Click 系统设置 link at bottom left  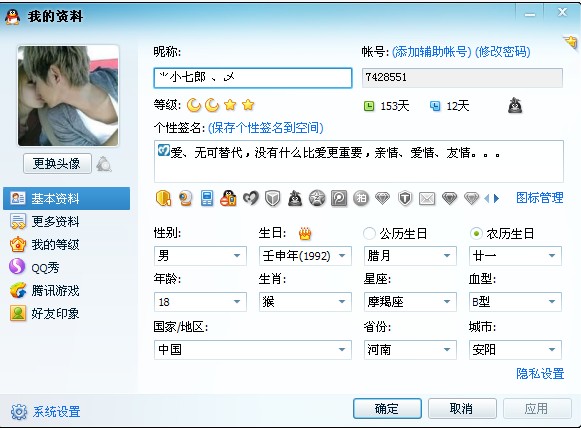point(56,411)
